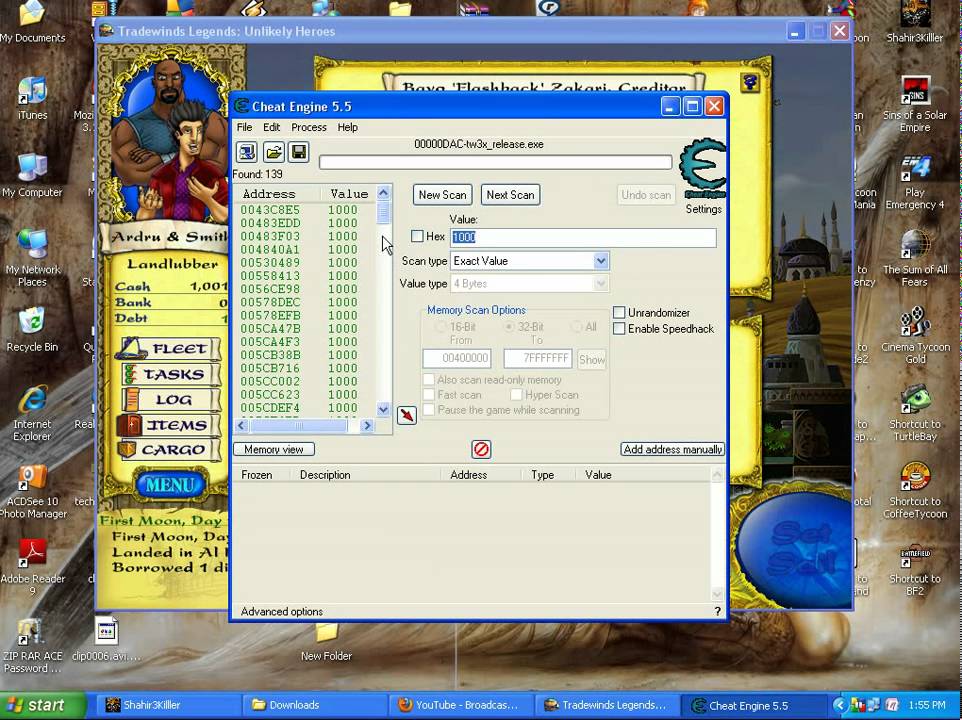This screenshot has width=962, height=720.
Task: Open Edit menu in Cheat Engine
Action: click(x=271, y=127)
